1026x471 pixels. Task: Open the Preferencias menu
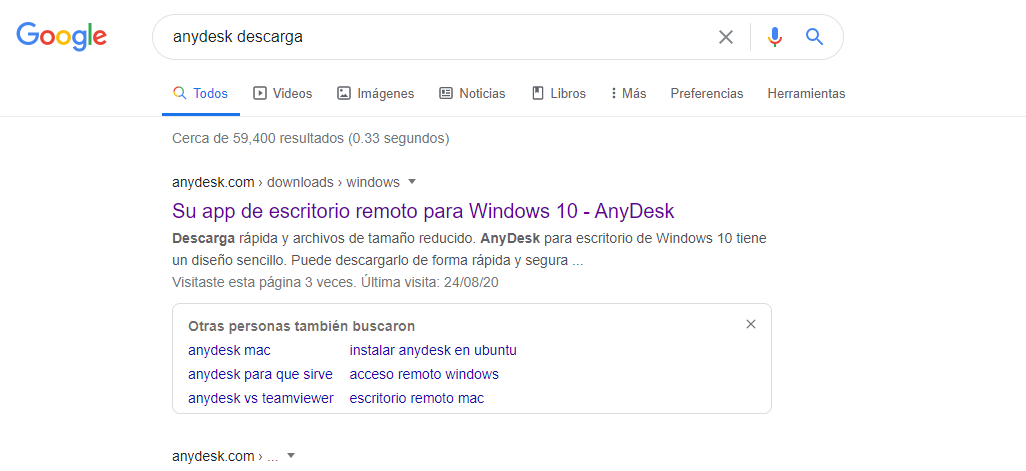(707, 93)
